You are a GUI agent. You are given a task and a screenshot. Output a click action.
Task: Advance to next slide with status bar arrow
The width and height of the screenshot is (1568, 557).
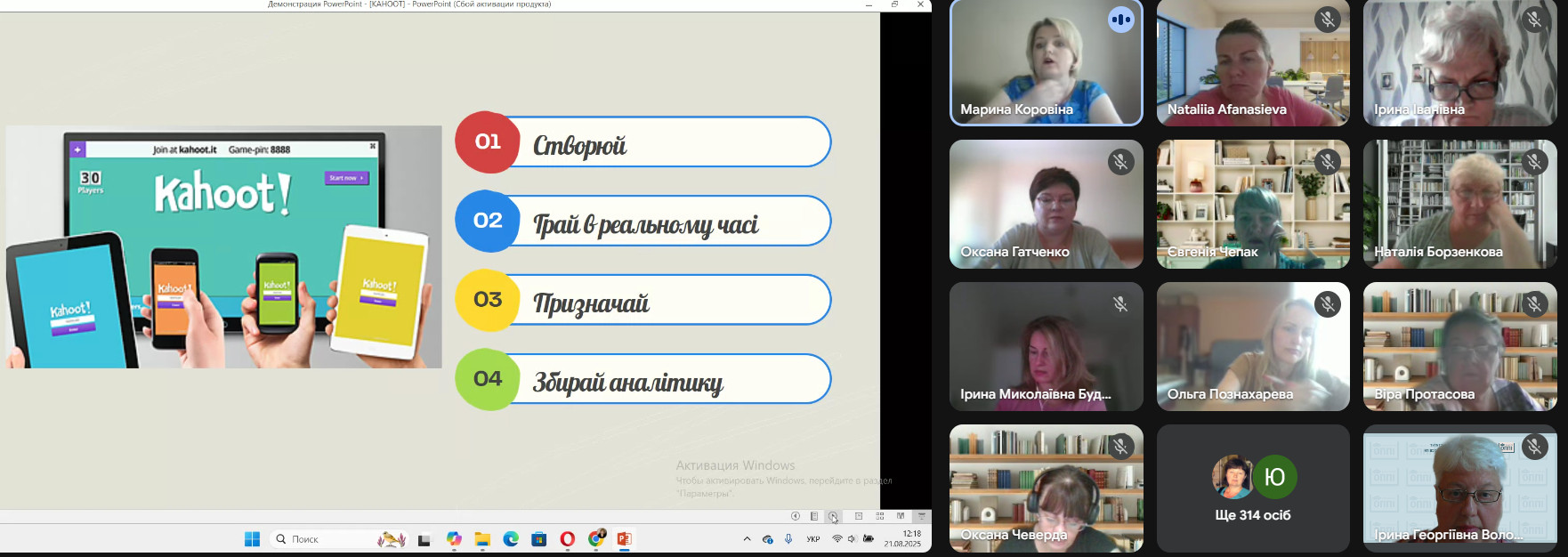[x=833, y=516]
